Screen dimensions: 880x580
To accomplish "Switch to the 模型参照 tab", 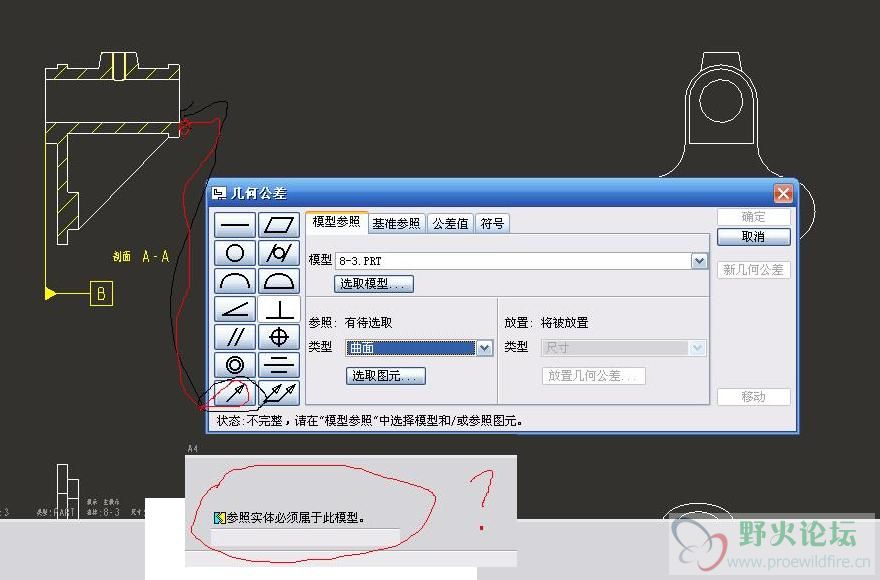I will pos(336,222).
